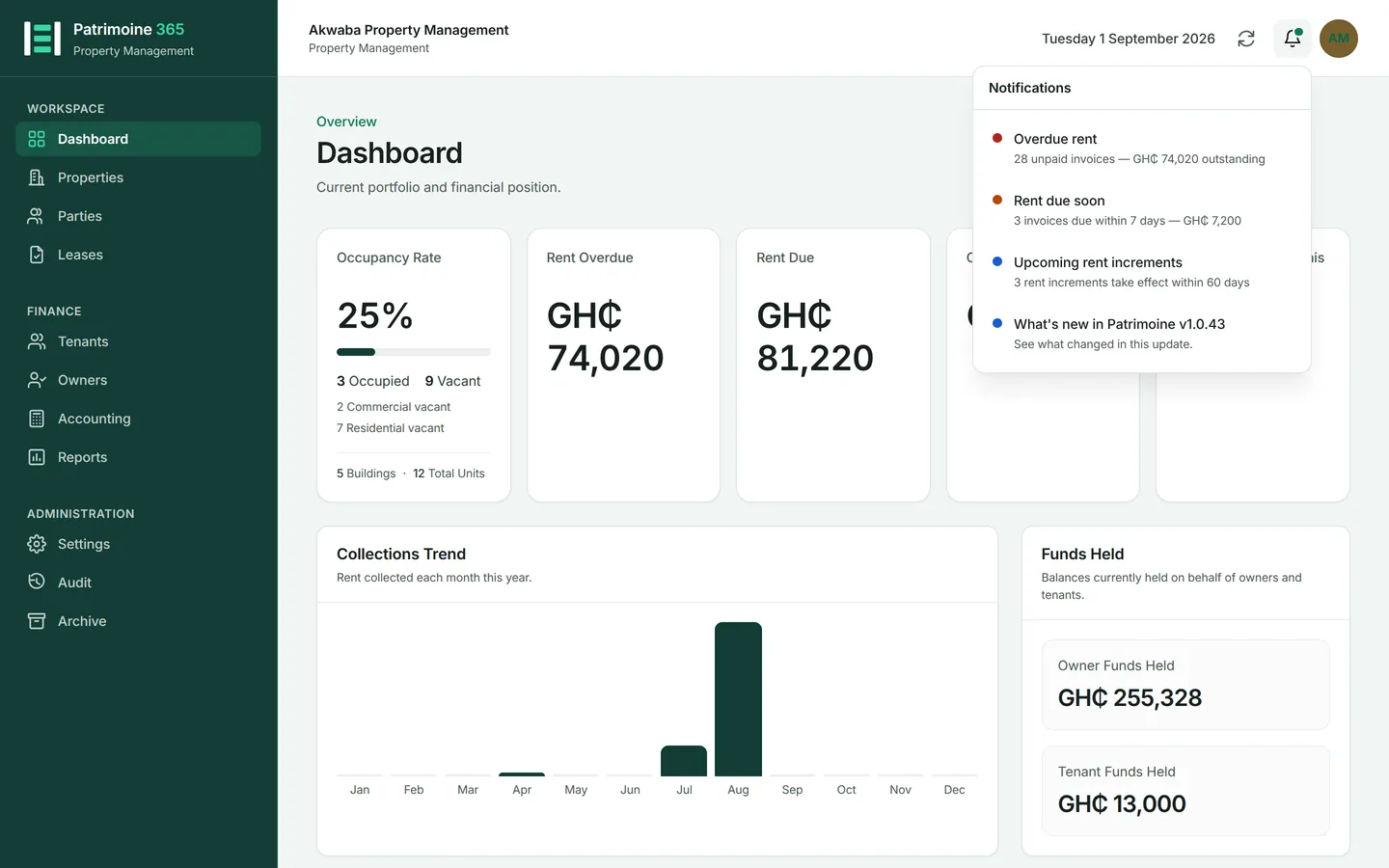The width and height of the screenshot is (1389, 868).
Task: Open the Rent due soon notification
Action: pos(1142,210)
